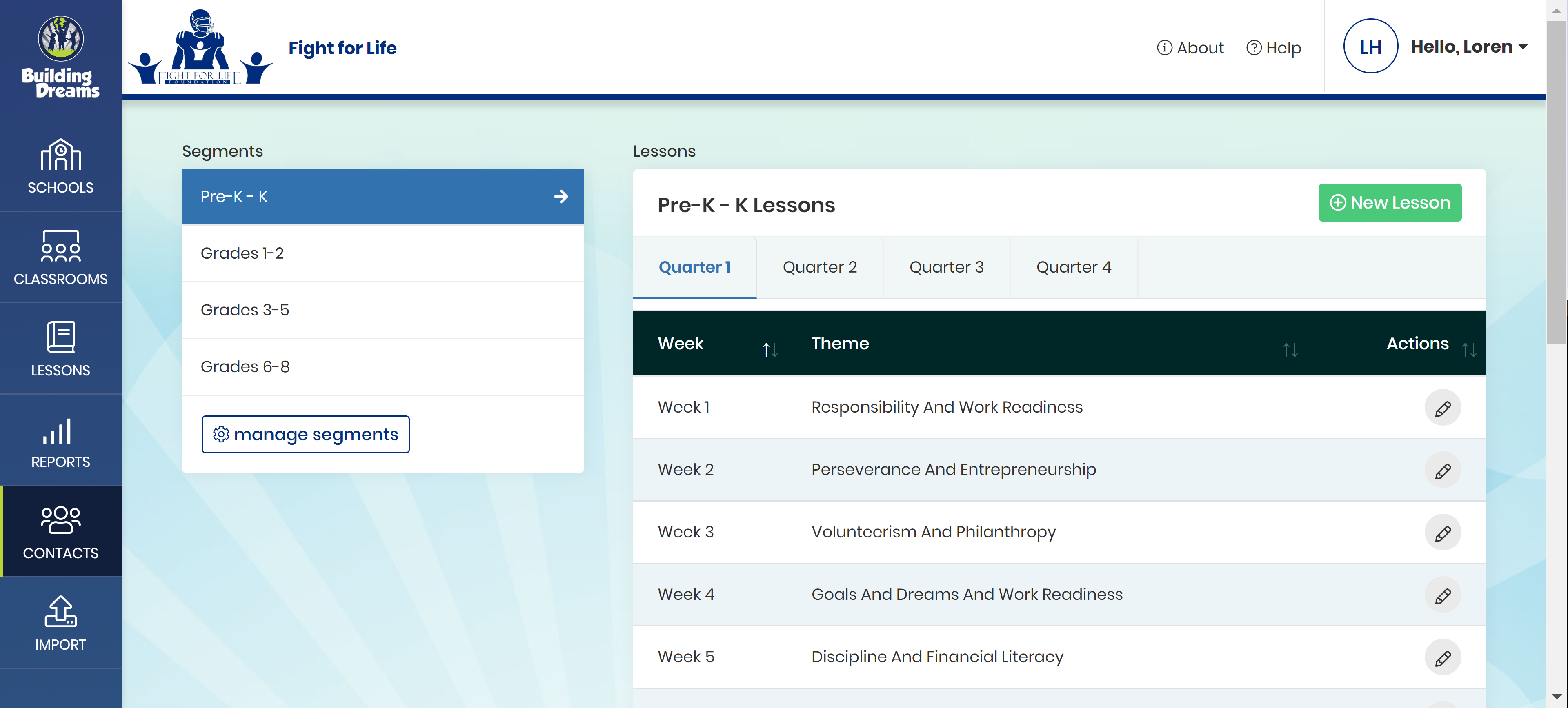Click Volunteerism And Philanthropy theme text
The image size is (1568, 708).
coord(933,532)
